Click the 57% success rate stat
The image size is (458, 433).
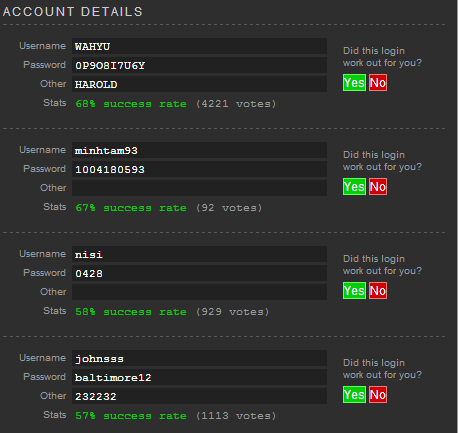(x=131, y=416)
